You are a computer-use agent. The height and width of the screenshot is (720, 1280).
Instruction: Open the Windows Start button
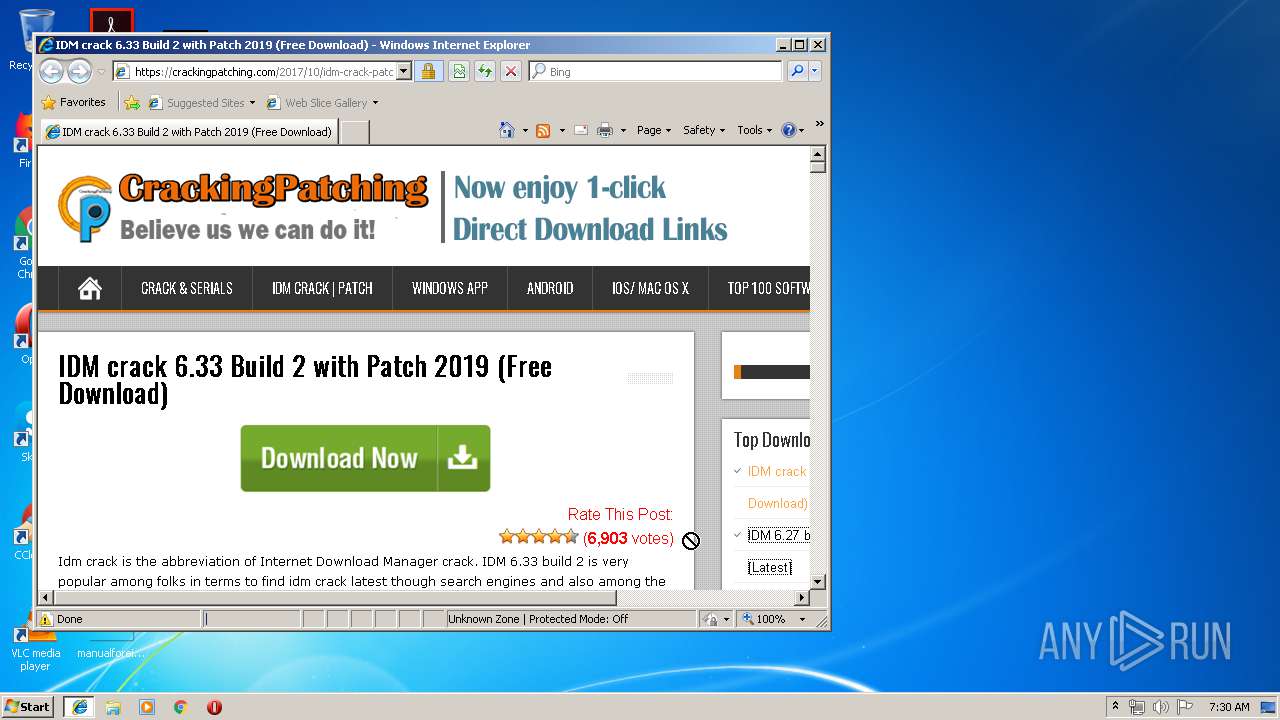click(x=28, y=706)
